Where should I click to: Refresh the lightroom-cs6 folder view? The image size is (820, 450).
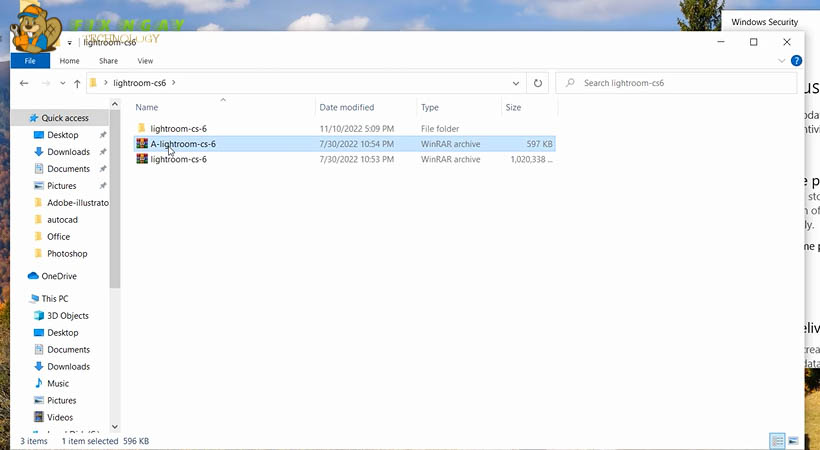538,83
